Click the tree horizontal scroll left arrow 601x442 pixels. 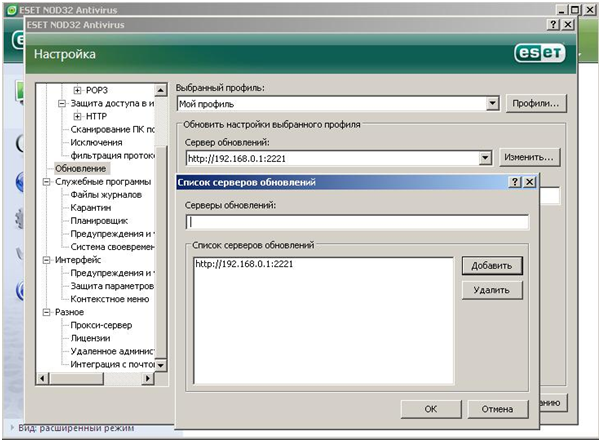pyautogui.click(x=43, y=378)
